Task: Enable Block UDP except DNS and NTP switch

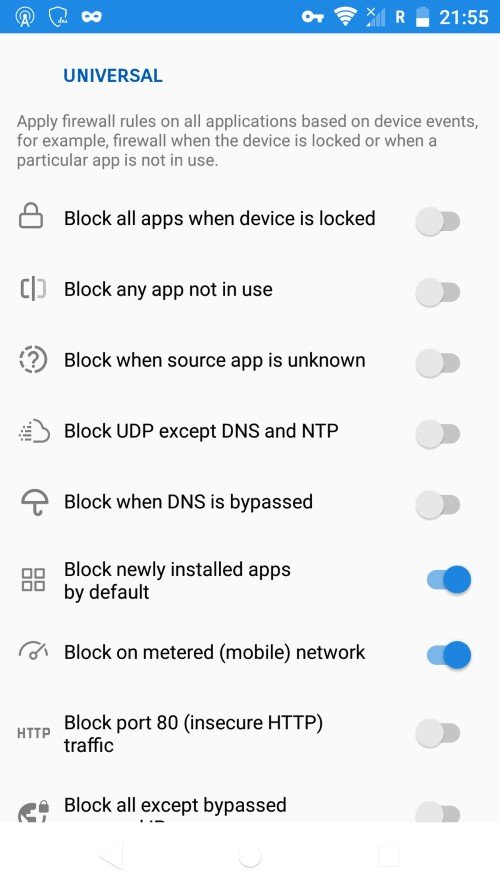Action: 437,434
